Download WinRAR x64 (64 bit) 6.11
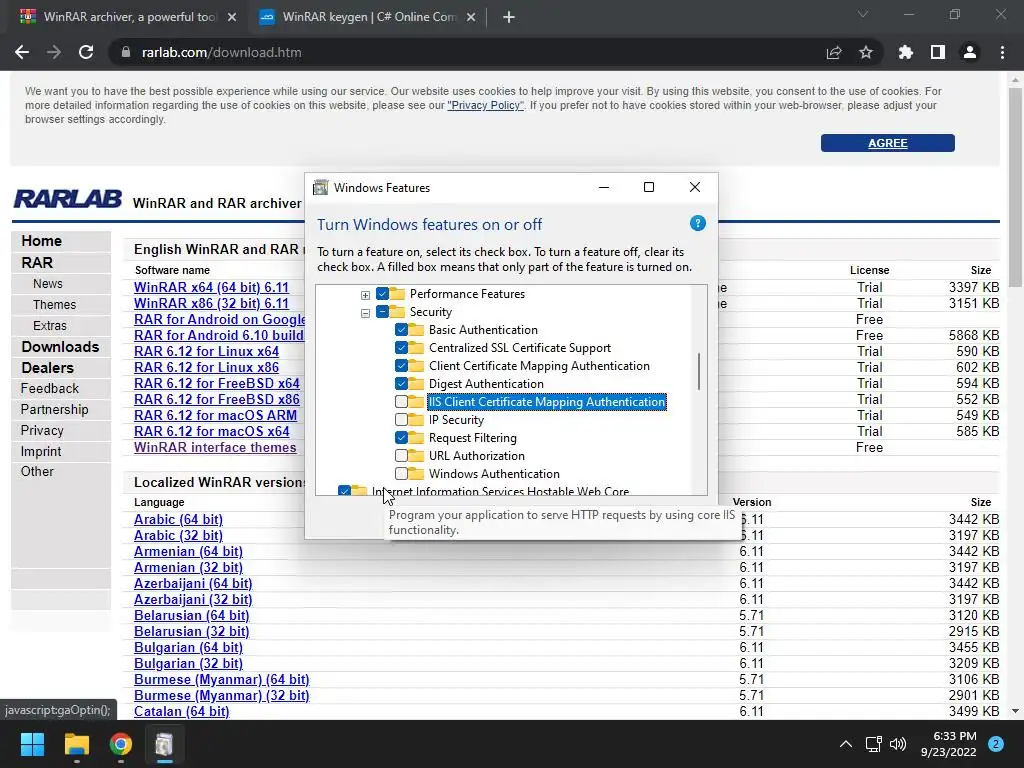This screenshot has width=1024, height=768. tap(211, 287)
